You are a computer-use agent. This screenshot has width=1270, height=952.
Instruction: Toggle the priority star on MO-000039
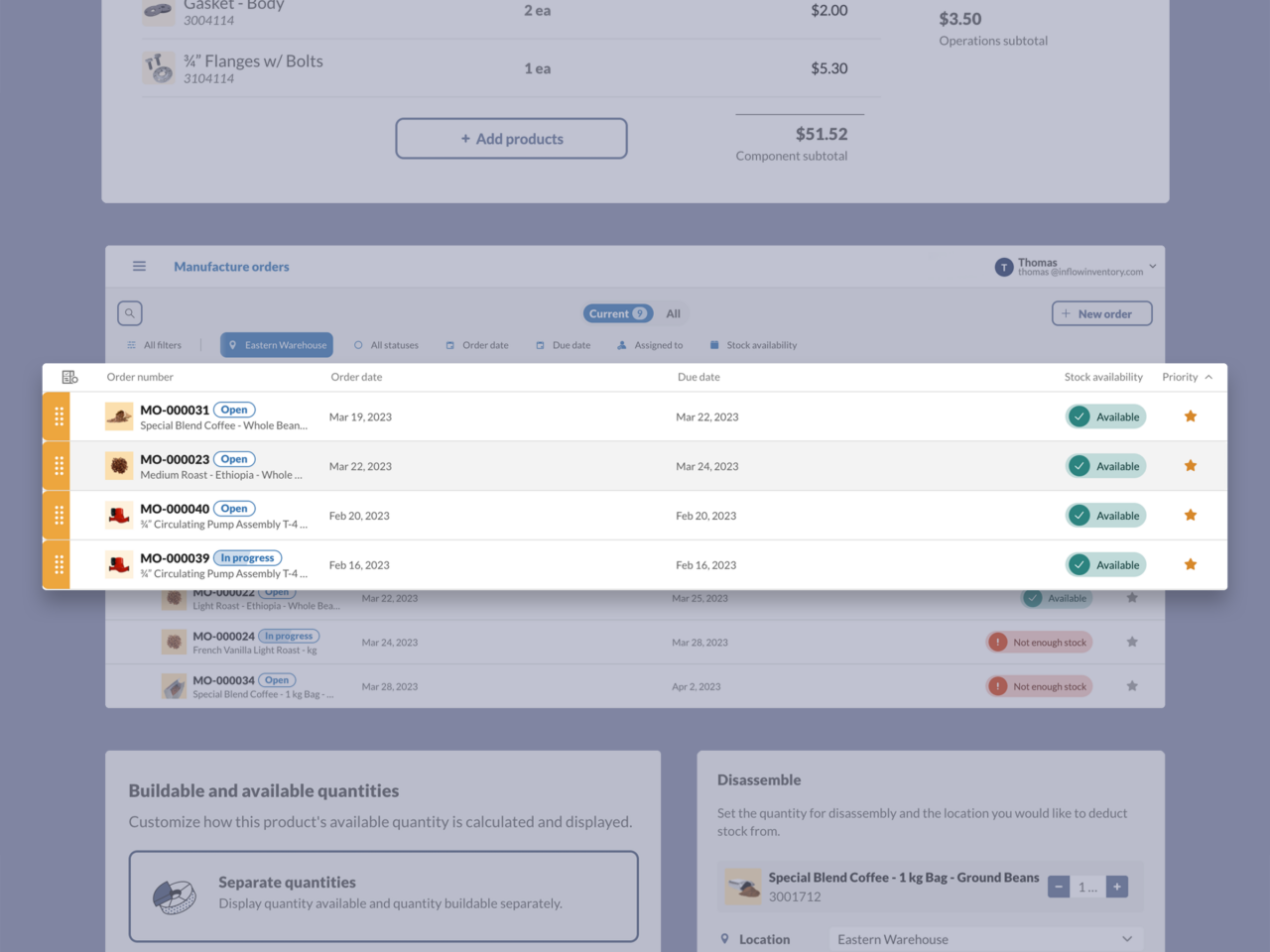[x=1190, y=563]
